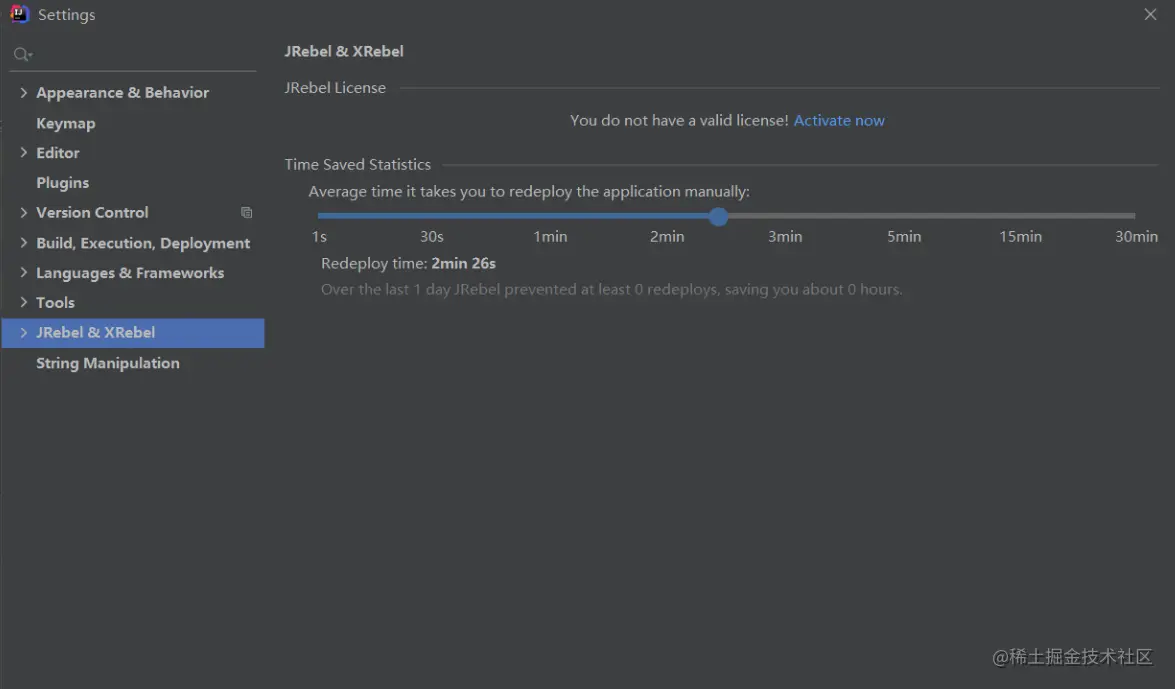Select the Editor category label
Screen dimensions: 1175x689
[58, 152]
